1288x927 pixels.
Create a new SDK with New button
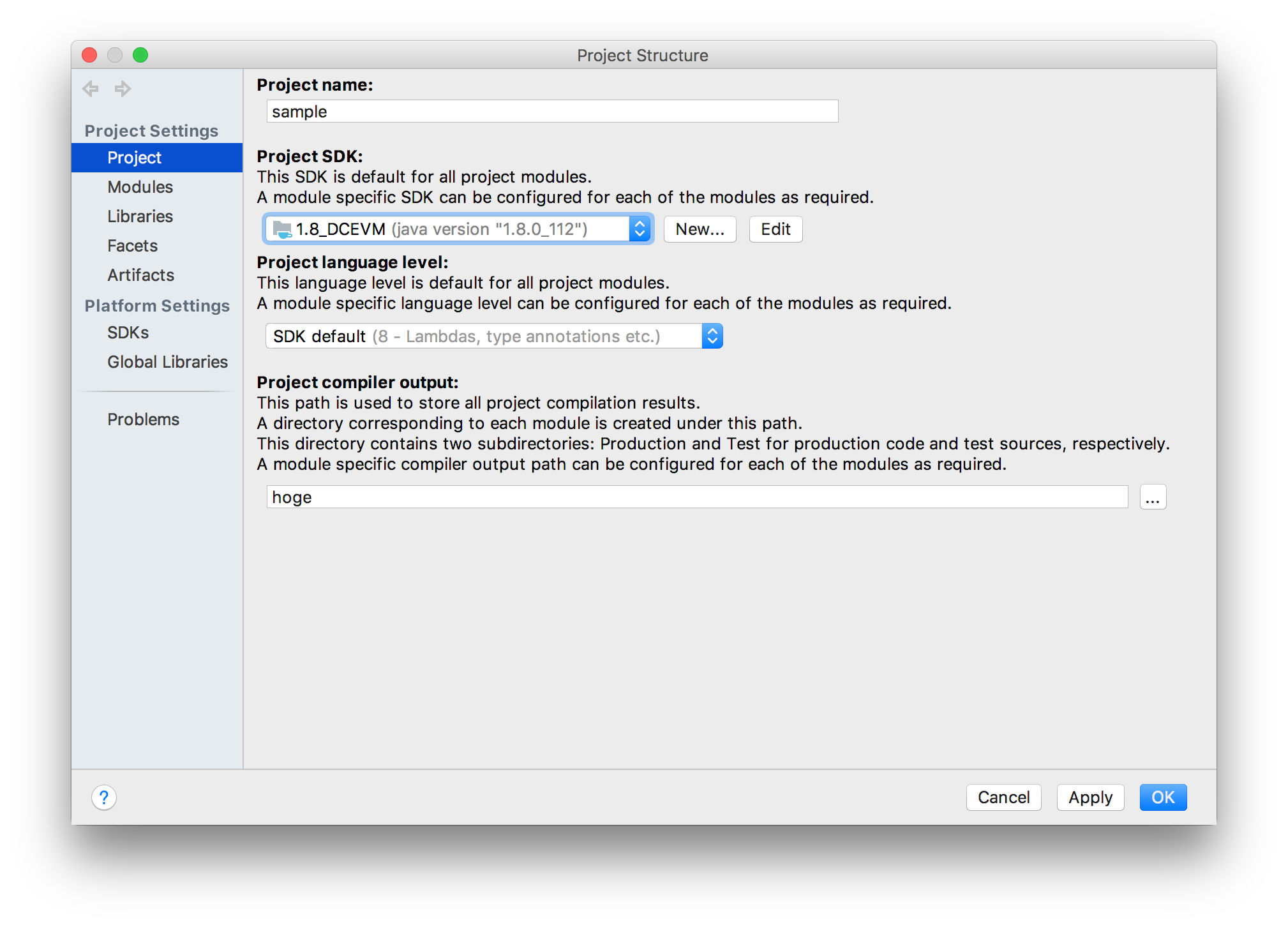700,229
